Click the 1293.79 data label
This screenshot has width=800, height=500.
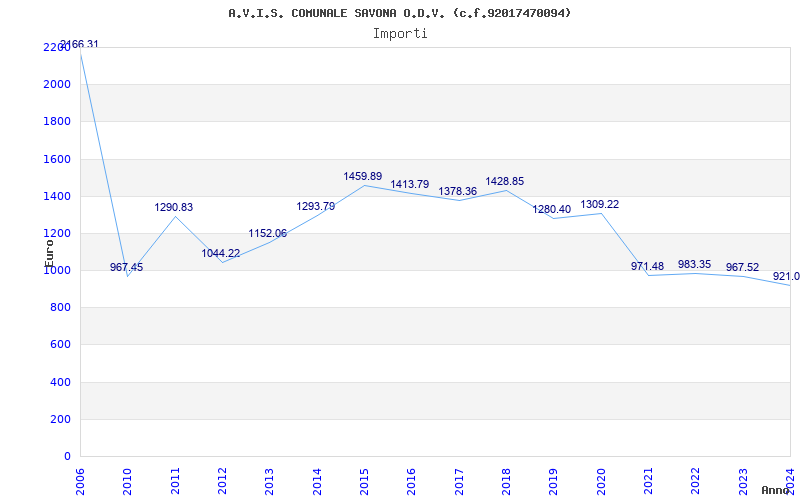[316, 207]
